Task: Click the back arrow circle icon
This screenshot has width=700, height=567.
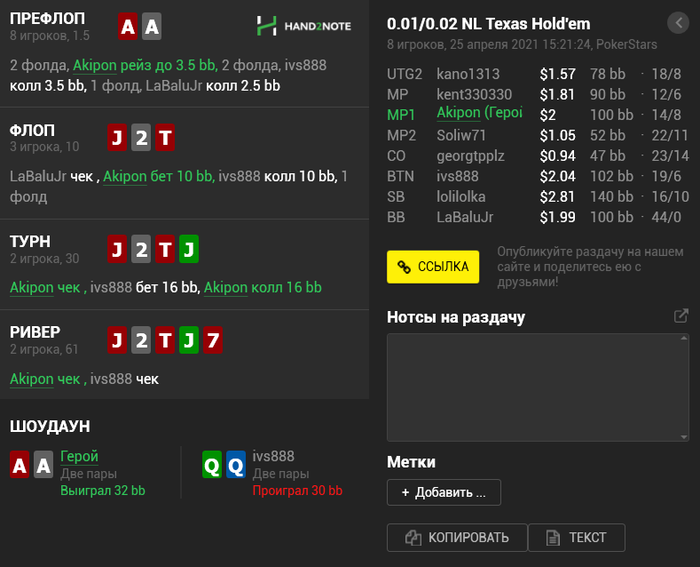Action: coord(678,22)
